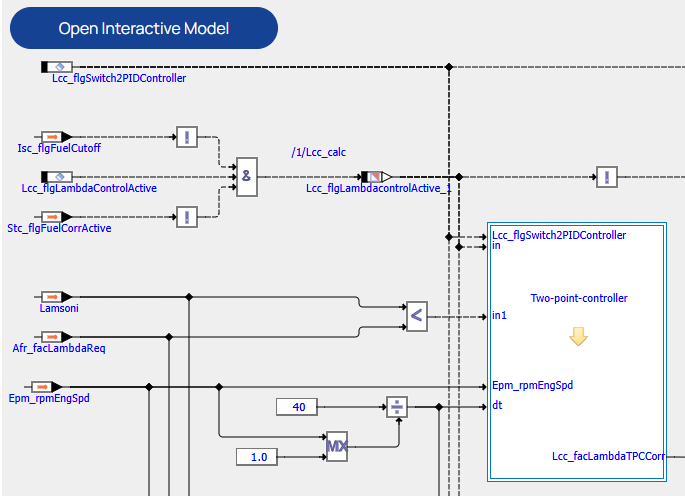Click the Stc_flgFuelCorrActive label
Viewport: 685px width, 496px height.
(59, 228)
